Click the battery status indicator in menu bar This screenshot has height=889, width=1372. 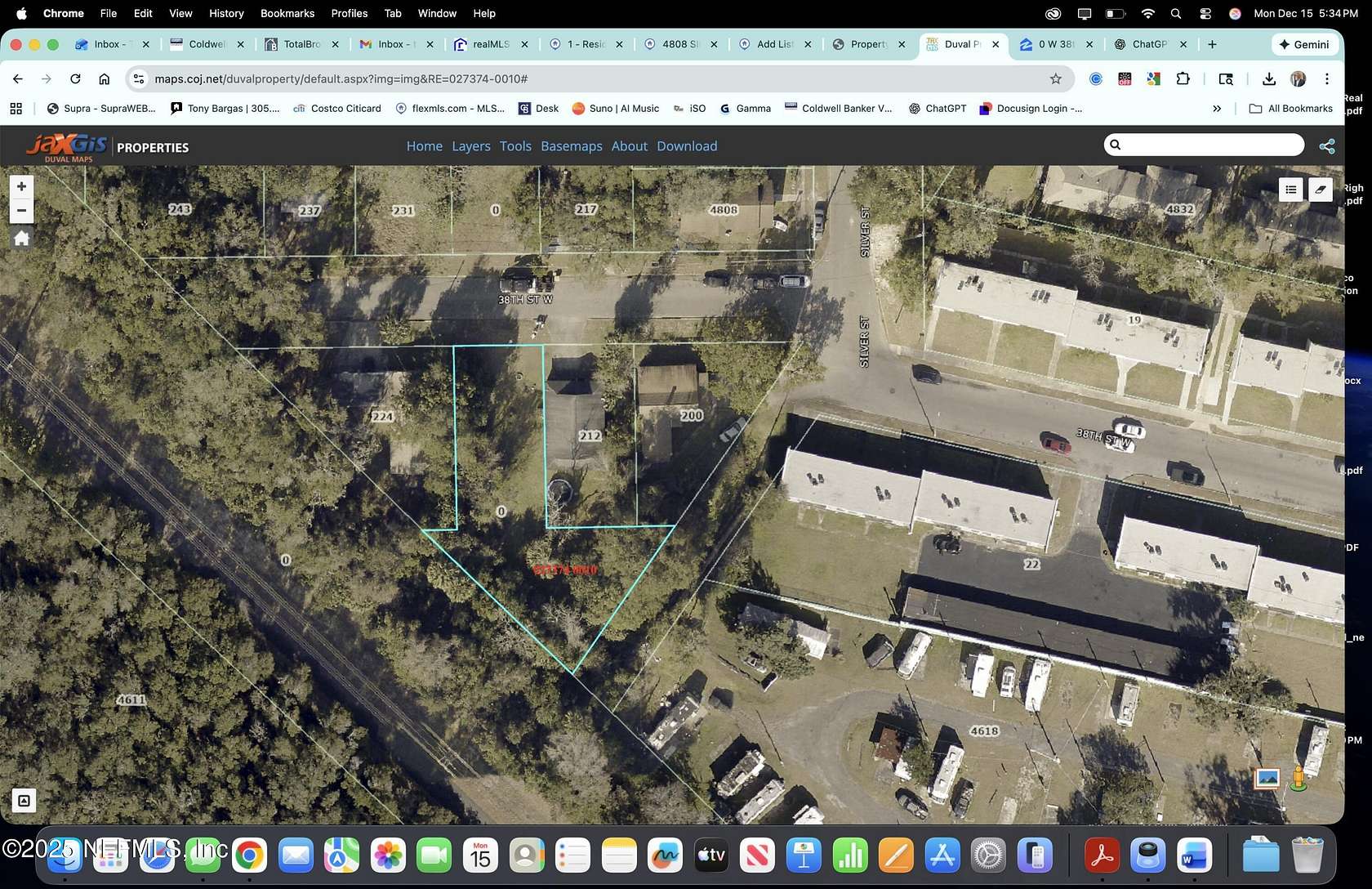(1113, 13)
